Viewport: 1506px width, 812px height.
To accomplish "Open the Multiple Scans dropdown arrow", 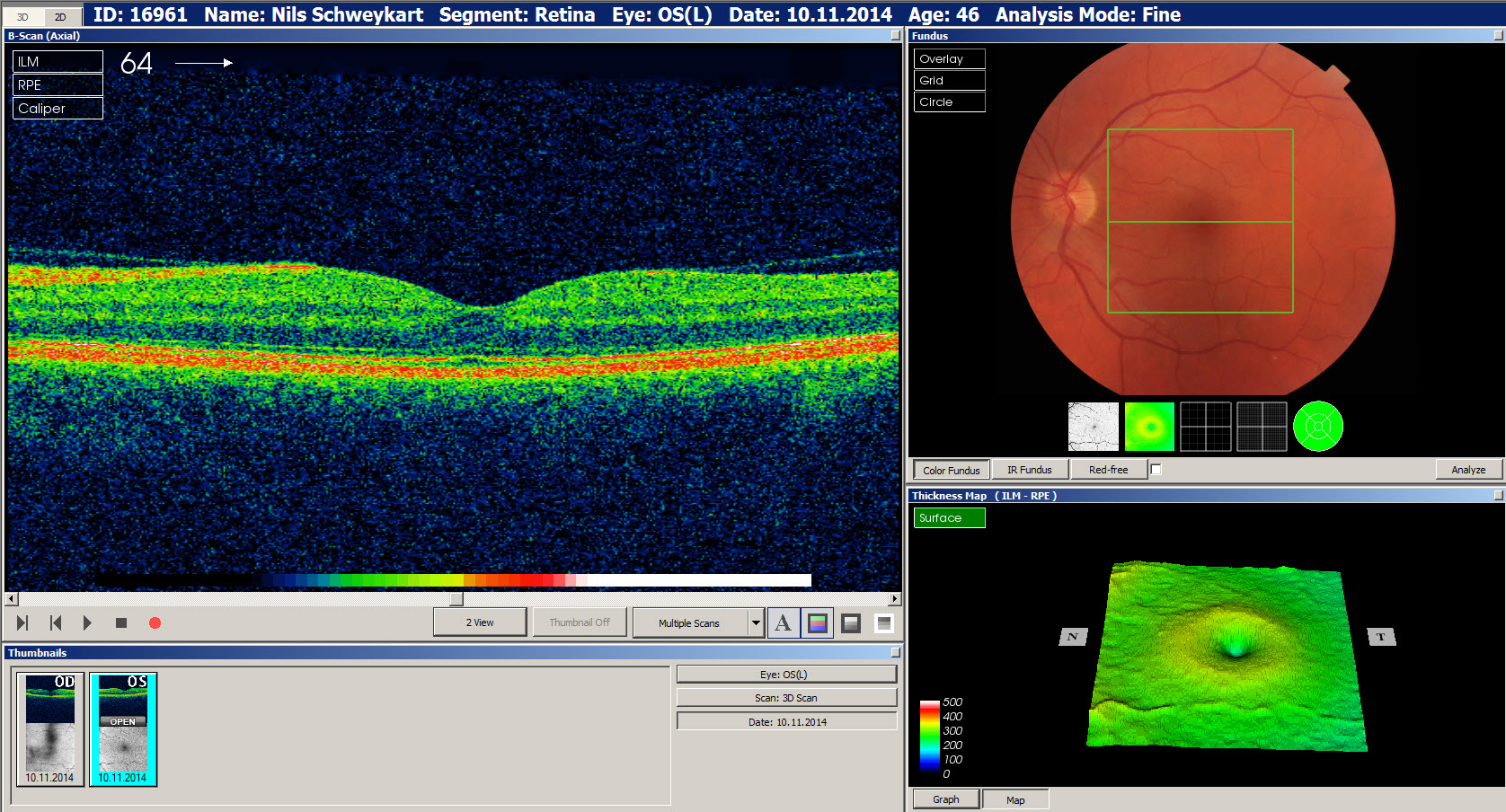I will tap(756, 622).
